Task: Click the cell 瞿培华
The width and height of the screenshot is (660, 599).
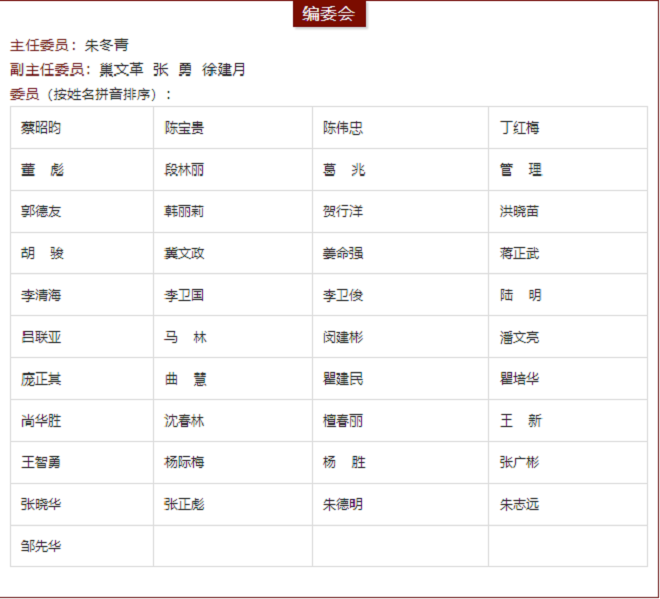Action: point(568,379)
